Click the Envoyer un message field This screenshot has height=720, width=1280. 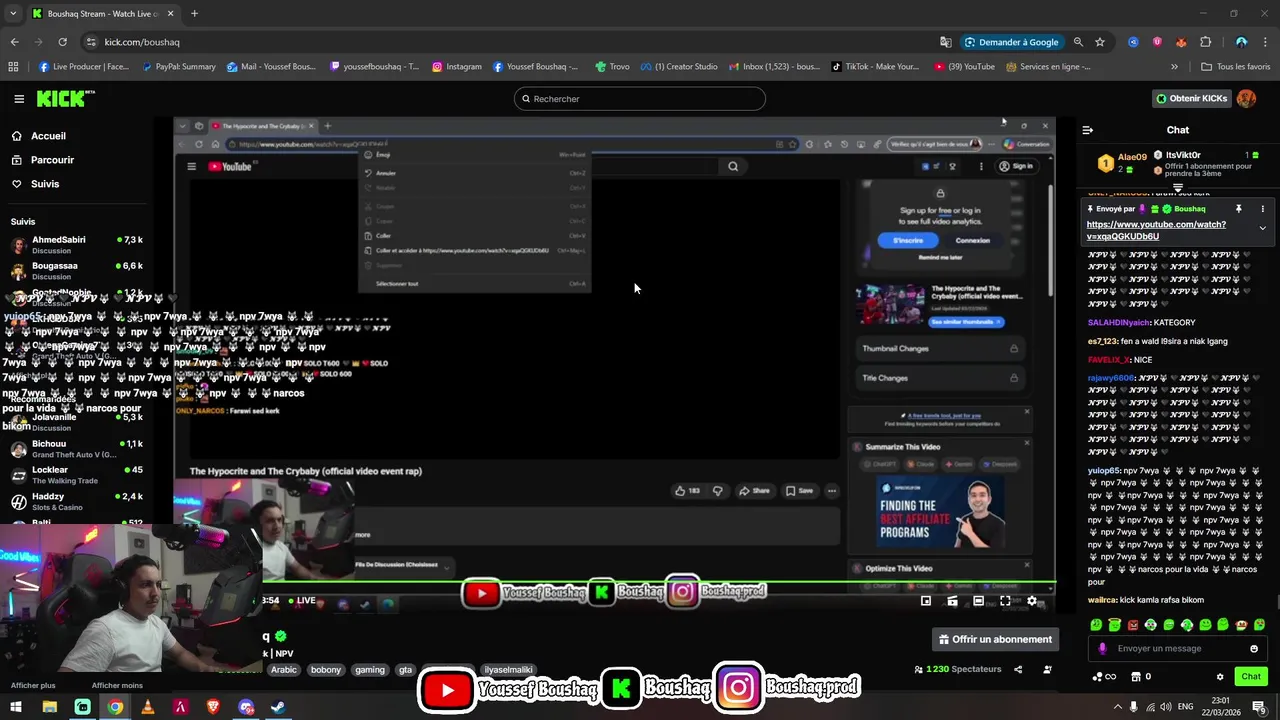tap(1178, 648)
